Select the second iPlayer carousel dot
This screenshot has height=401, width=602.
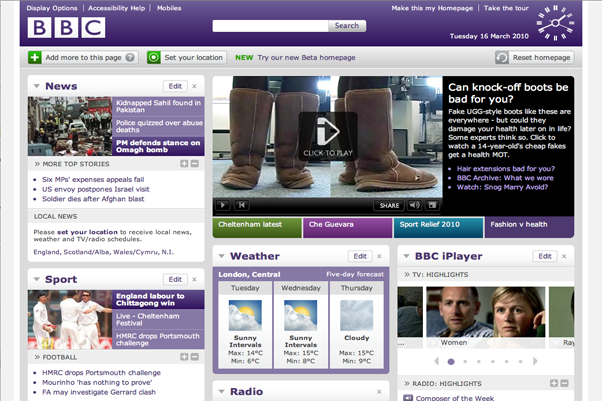tap(465, 361)
